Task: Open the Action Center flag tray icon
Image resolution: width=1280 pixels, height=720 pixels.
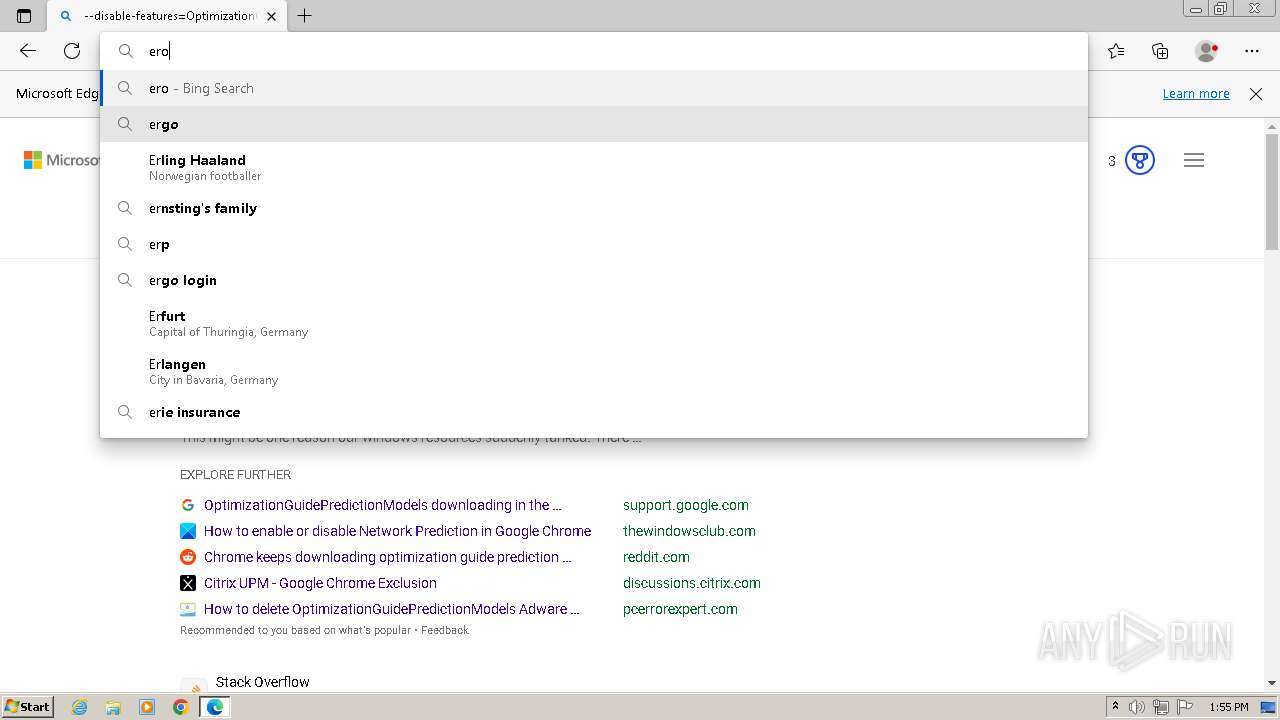Action: 1184,707
